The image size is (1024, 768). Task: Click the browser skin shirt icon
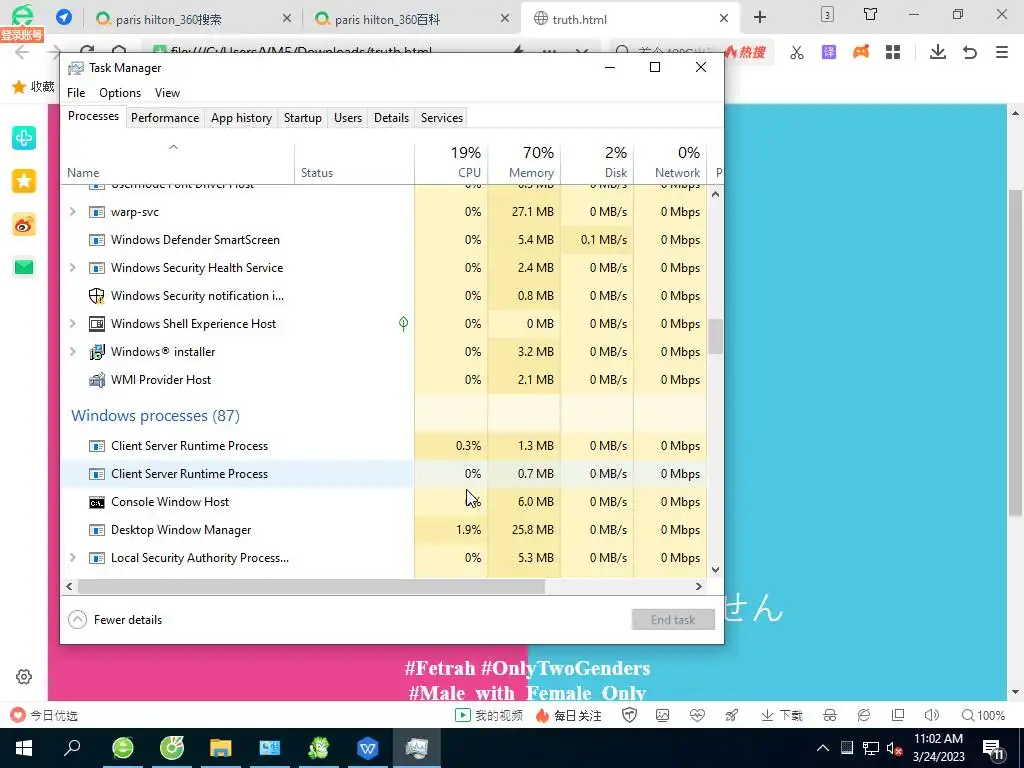[x=871, y=14]
